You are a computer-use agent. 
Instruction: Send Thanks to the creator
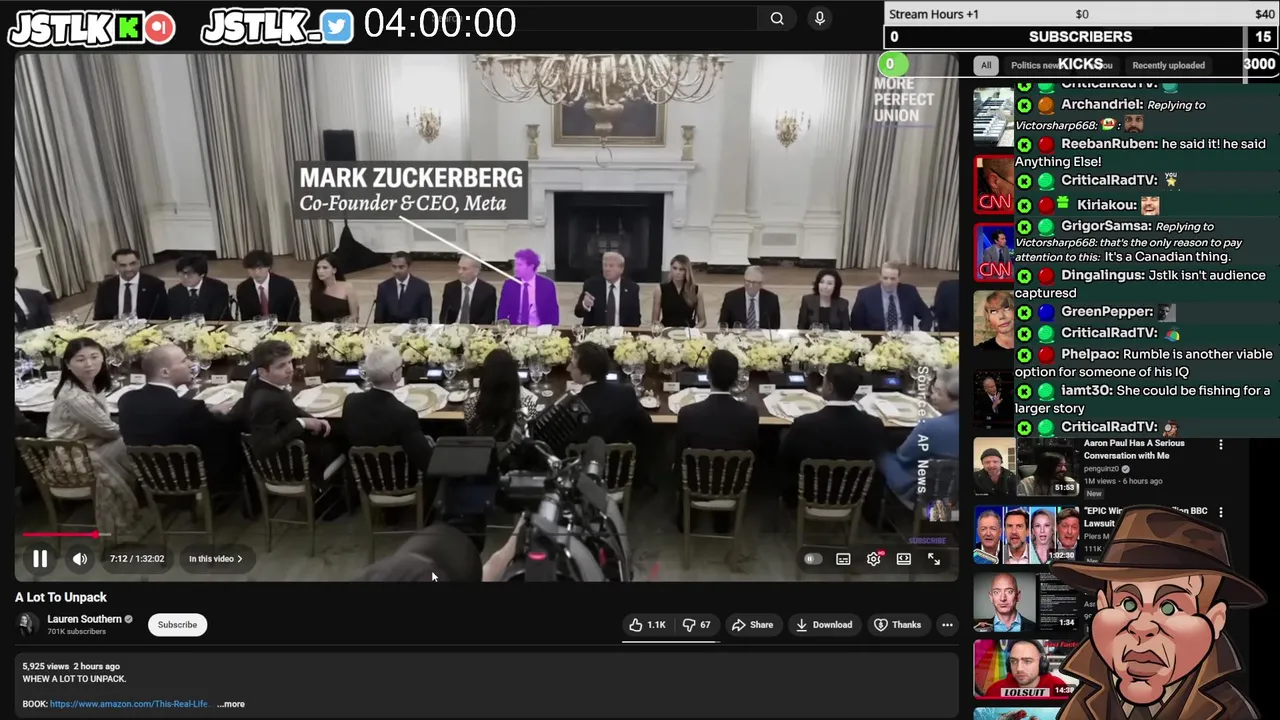pos(897,625)
